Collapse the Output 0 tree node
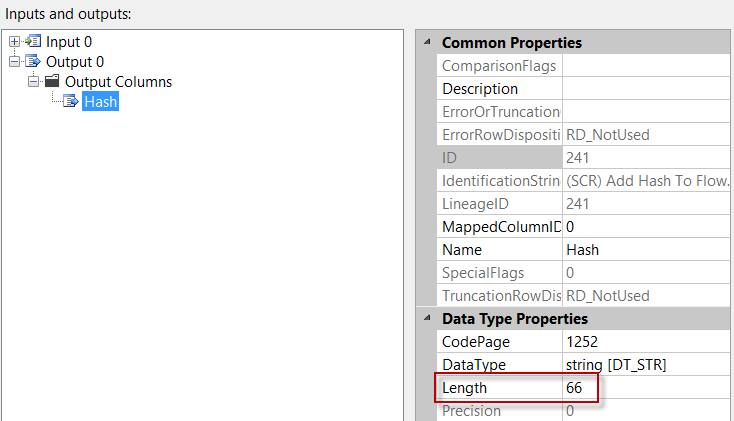Image resolution: width=734 pixels, height=421 pixels. 13,62
